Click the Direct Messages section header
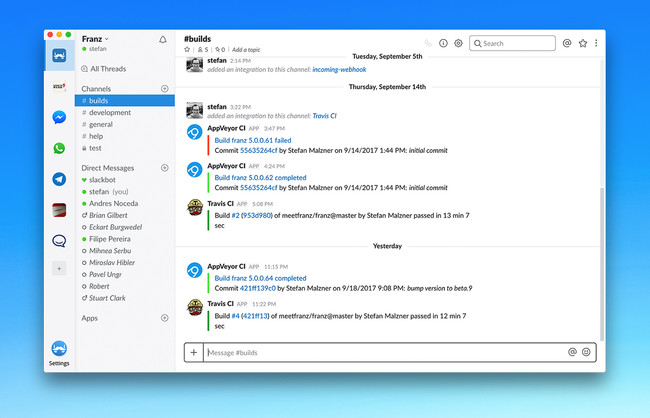 tap(108, 168)
